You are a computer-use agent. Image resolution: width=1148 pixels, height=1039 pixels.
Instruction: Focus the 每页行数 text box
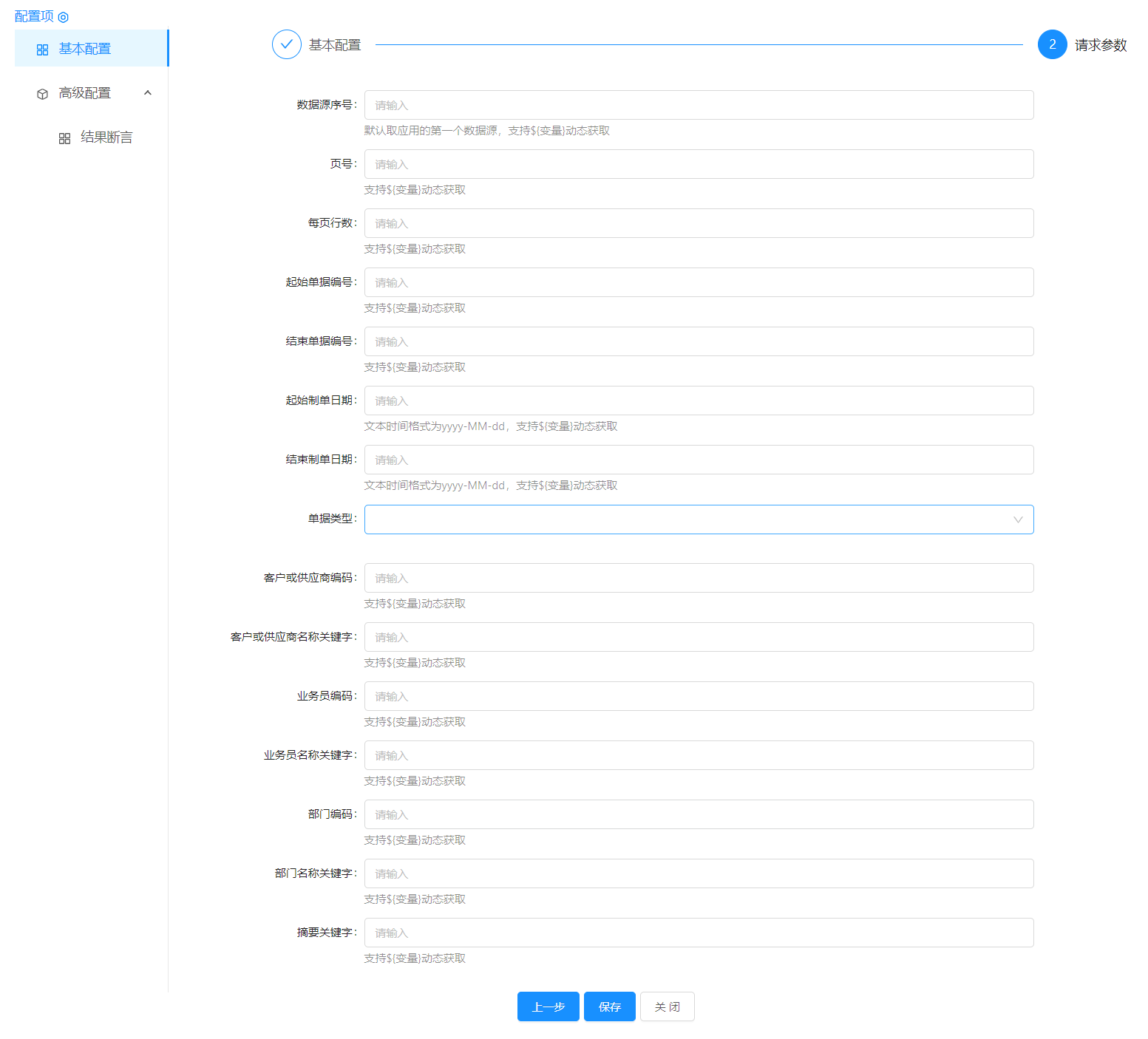click(699, 223)
